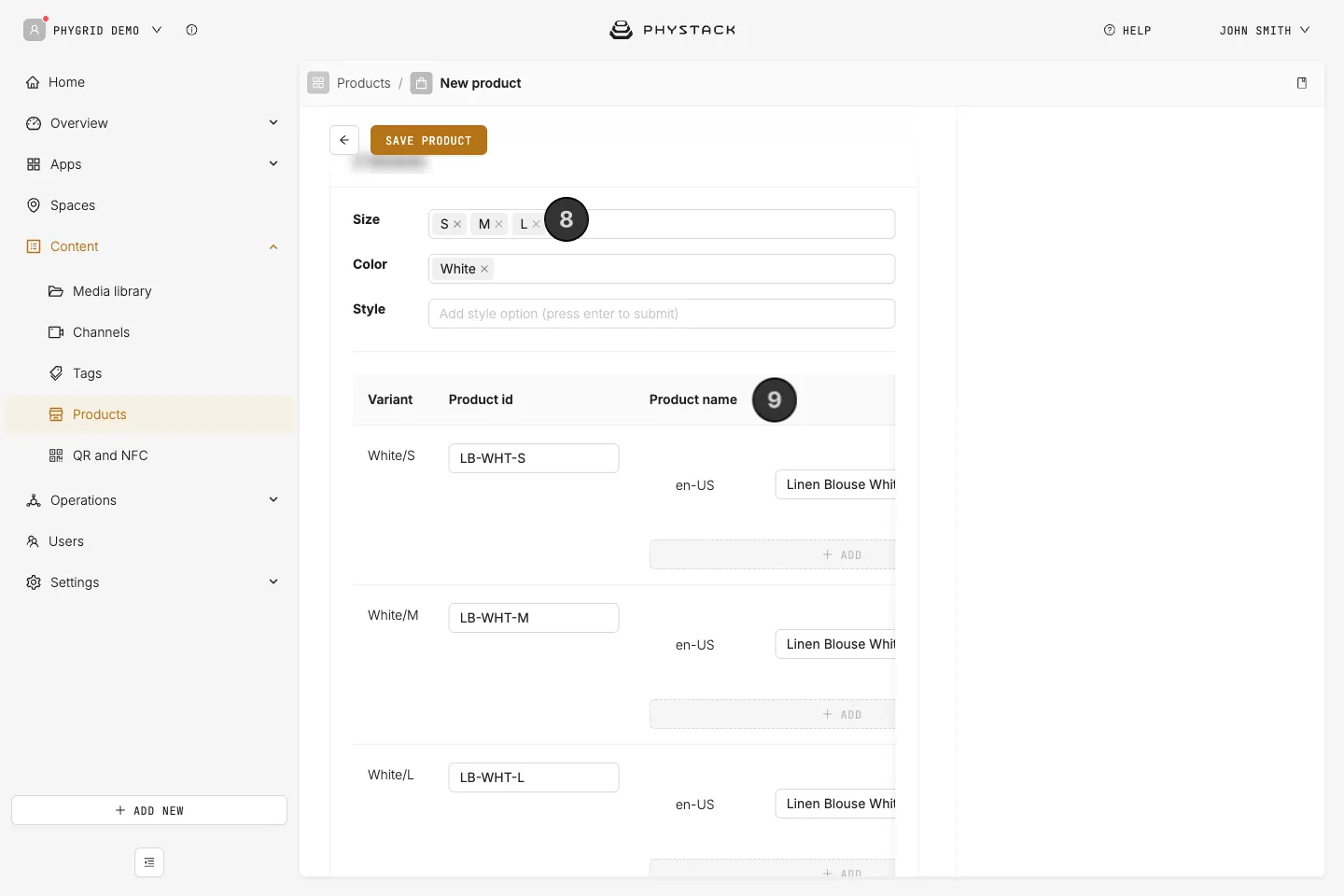Viewport: 1344px width, 896px height.
Task: Click Products breadcrumb link
Action: pos(363,83)
